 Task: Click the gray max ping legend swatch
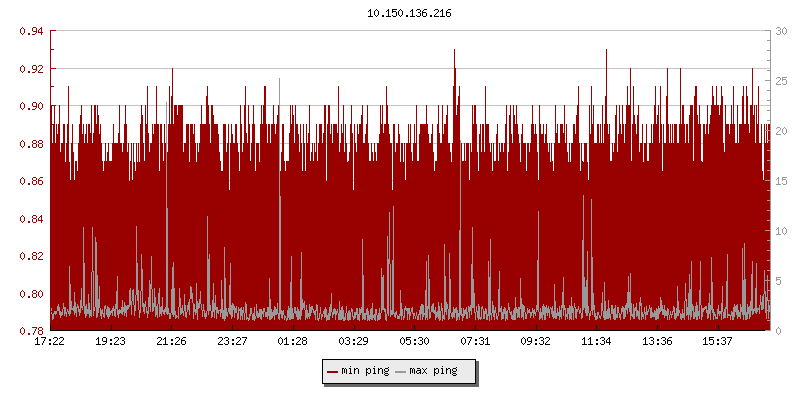(x=401, y=372)
